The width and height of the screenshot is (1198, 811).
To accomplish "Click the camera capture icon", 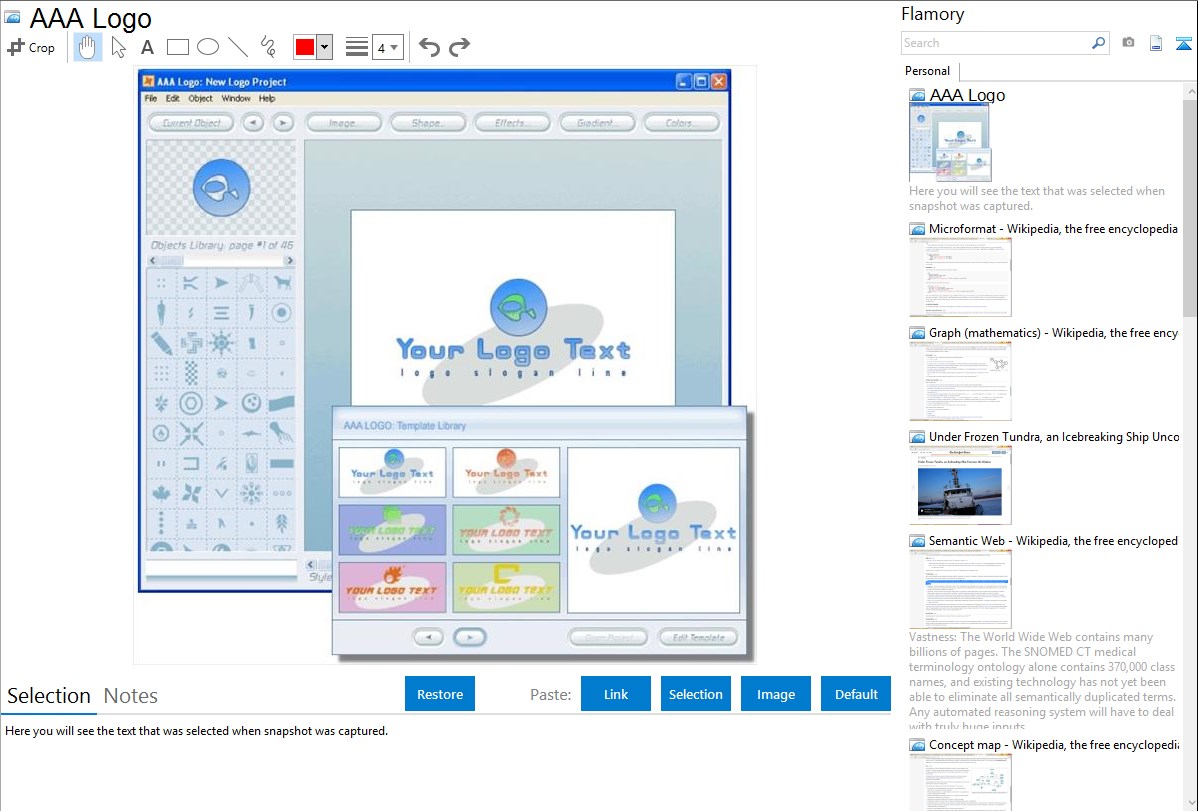I will pyautogui.click(x=1128, y=43).
